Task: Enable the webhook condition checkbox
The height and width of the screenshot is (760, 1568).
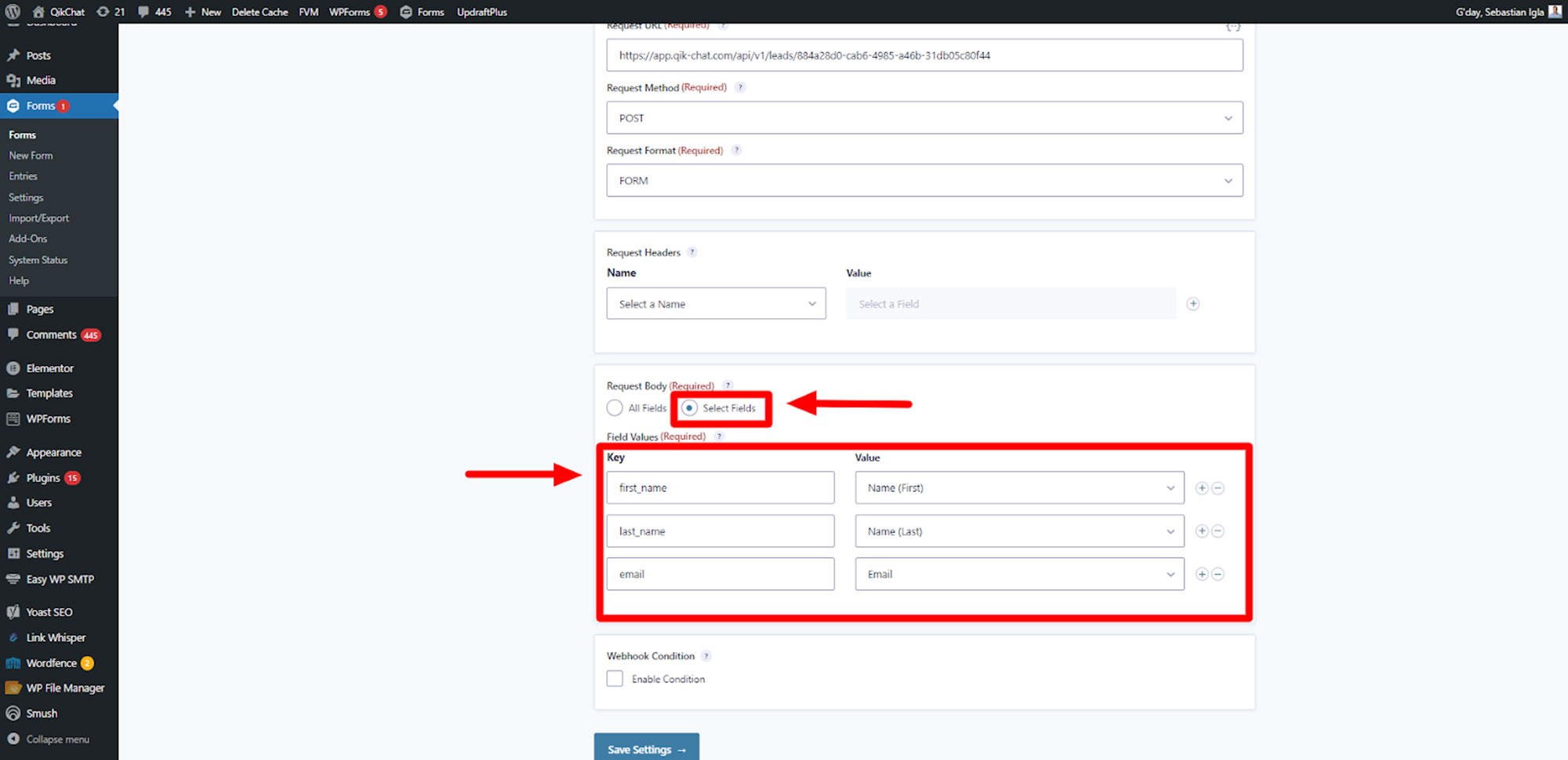Action: point(615,679)
